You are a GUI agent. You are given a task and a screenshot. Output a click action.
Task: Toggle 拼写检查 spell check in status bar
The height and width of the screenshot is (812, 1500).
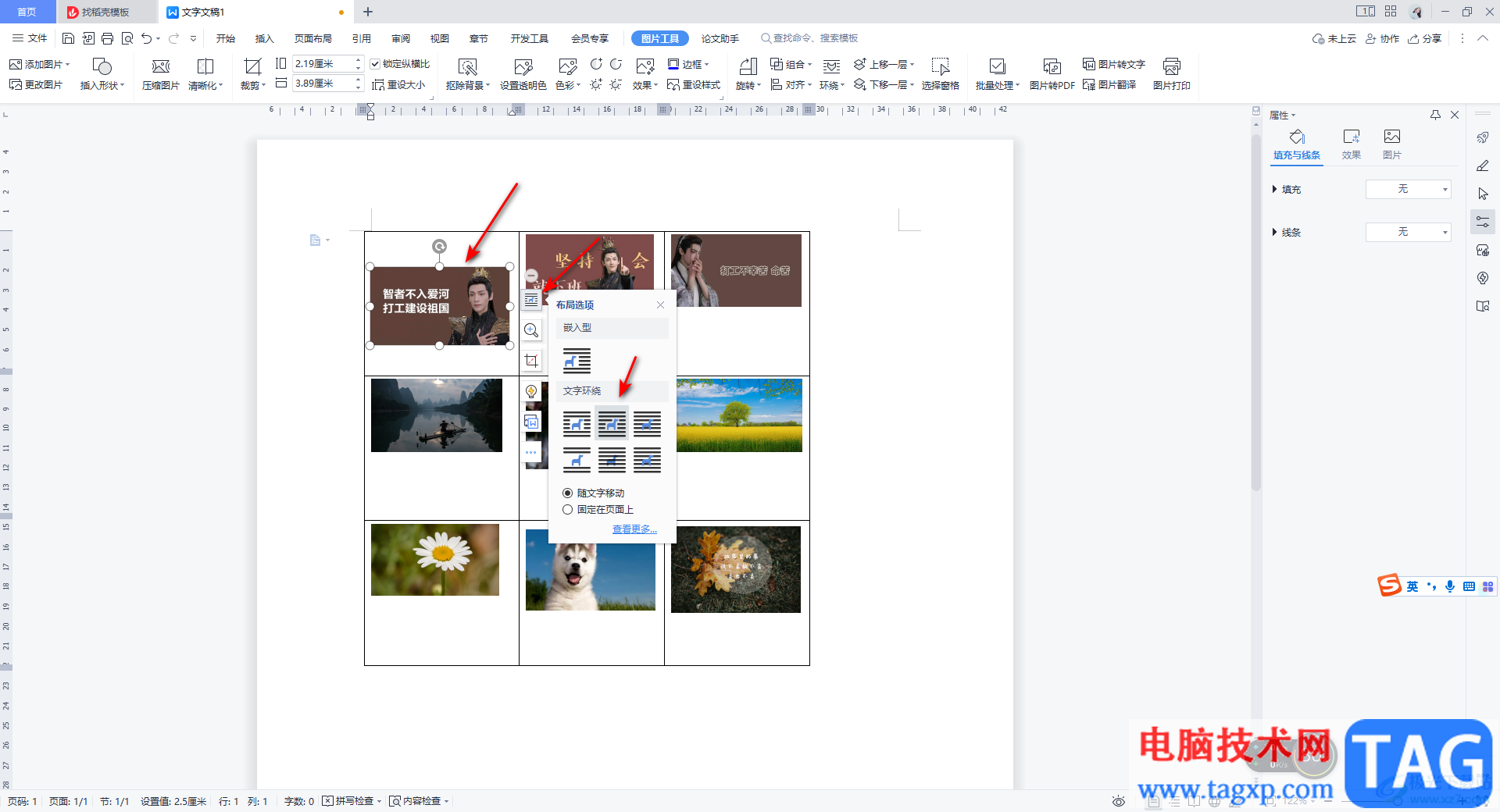coord(352,801)
